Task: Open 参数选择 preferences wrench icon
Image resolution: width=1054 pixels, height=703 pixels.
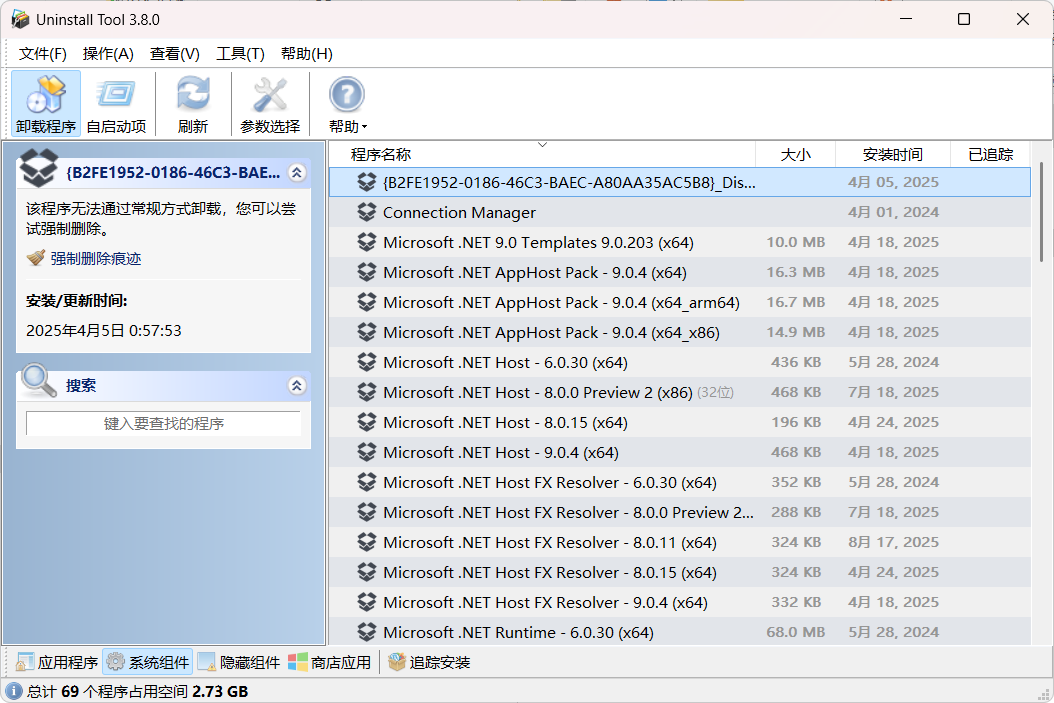Action: click(x=270, y=104)
